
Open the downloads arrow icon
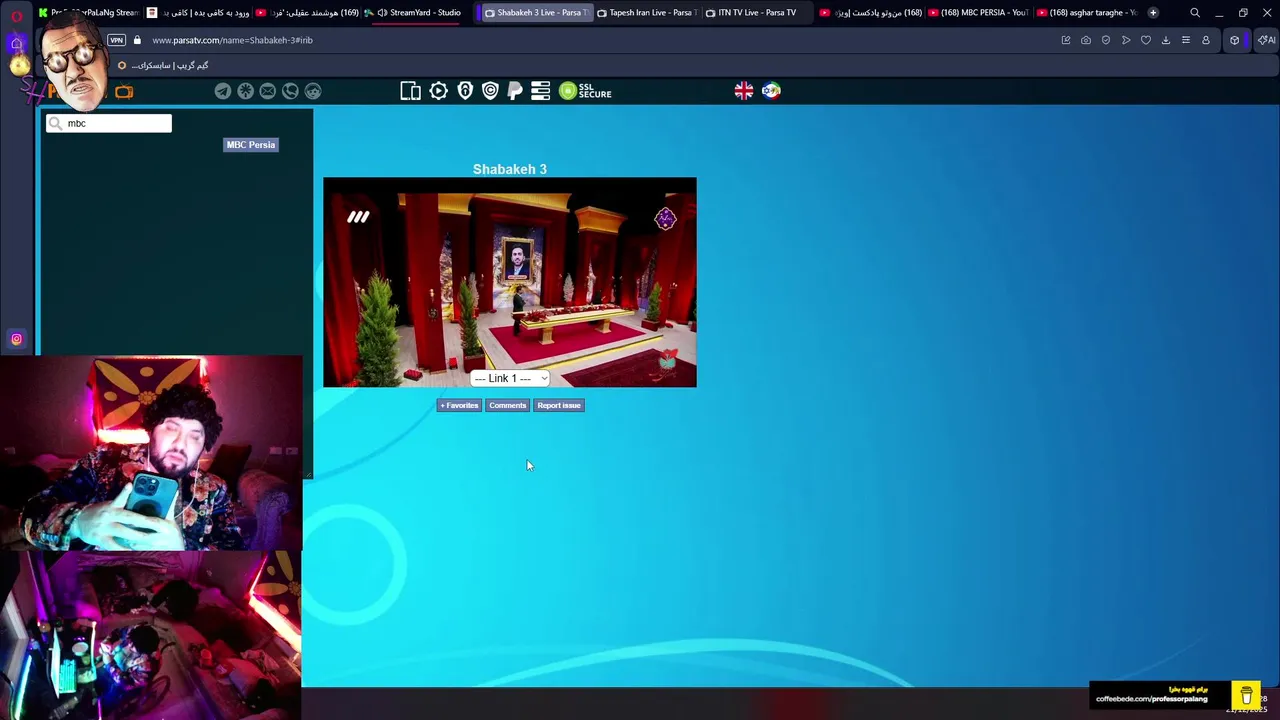tap(1166, 40)
